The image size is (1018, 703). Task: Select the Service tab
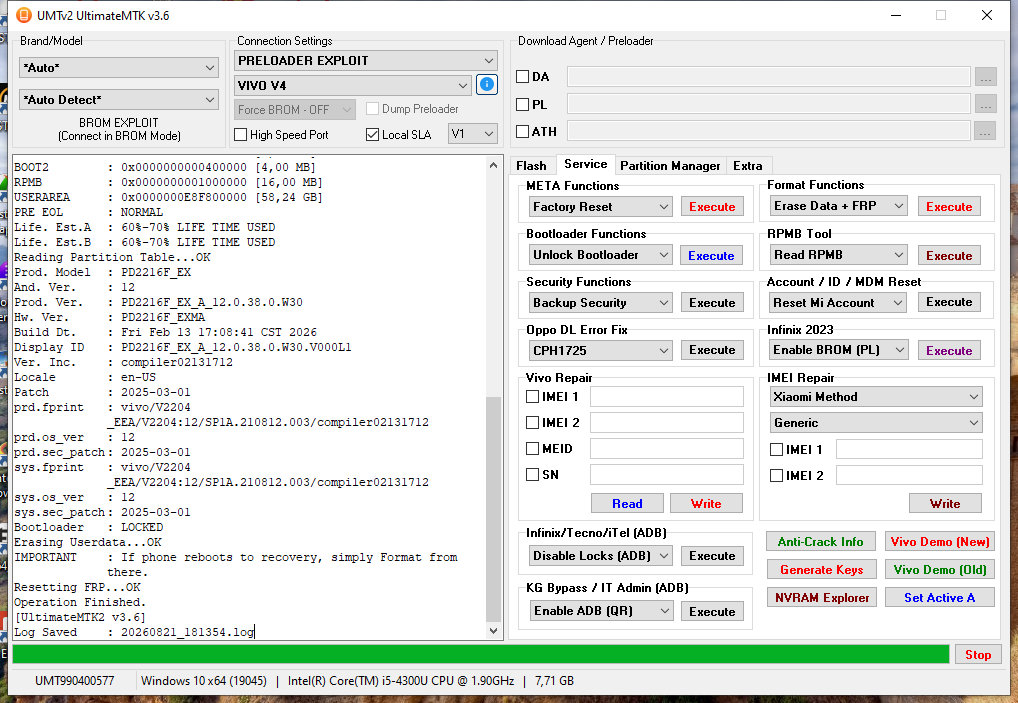tap(586, 164)
